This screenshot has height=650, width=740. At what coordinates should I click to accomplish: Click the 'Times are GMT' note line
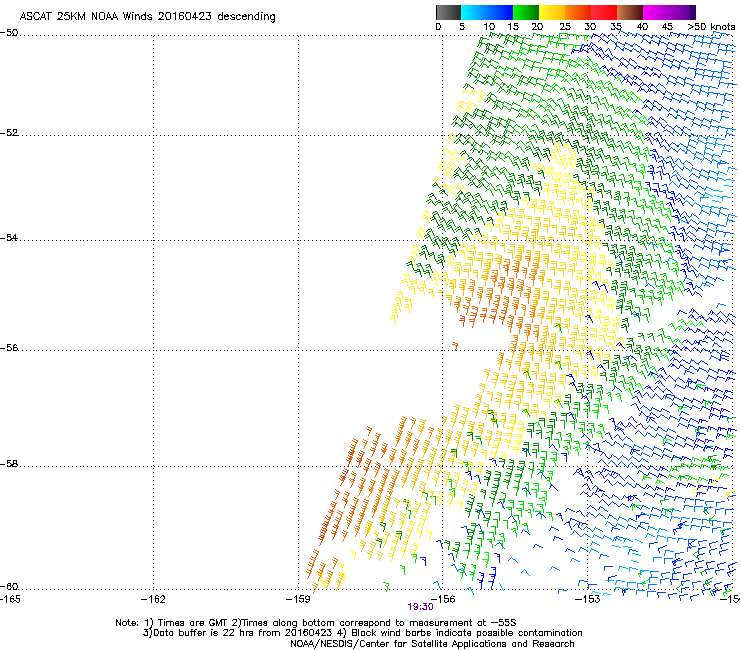[316, 623]
